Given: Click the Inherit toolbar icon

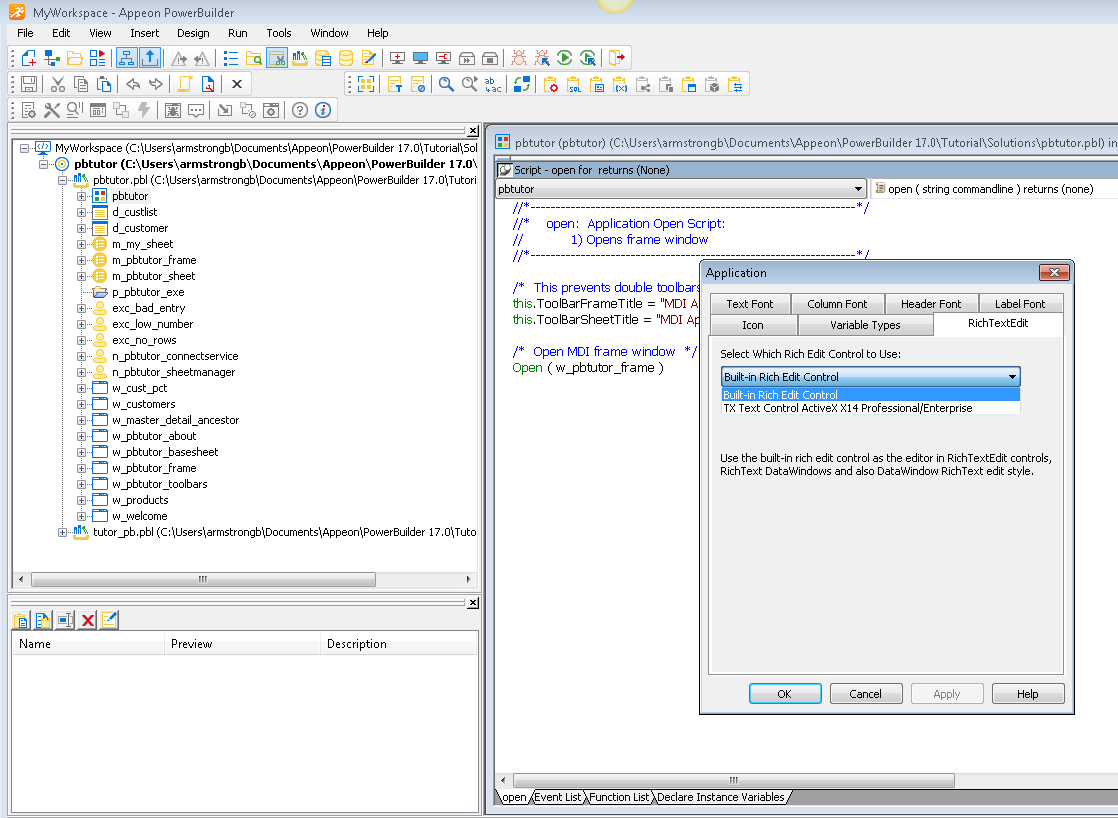Looking at the screenshot, I should pos(51,58).
